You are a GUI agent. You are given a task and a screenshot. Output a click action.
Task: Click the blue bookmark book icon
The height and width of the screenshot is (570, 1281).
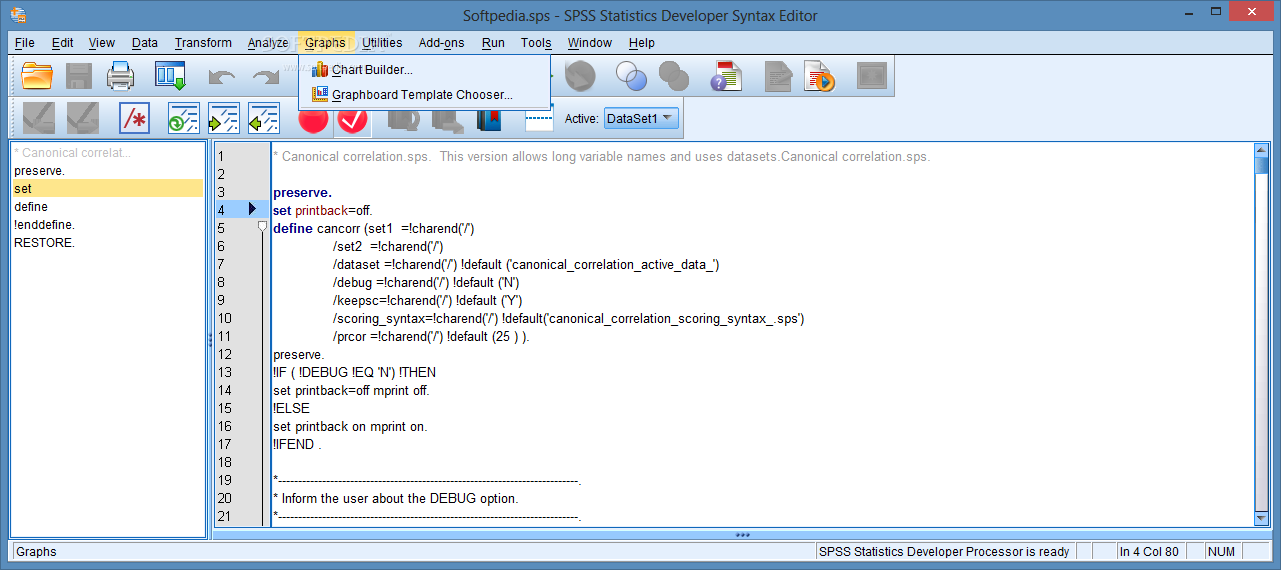click(489, 119)
